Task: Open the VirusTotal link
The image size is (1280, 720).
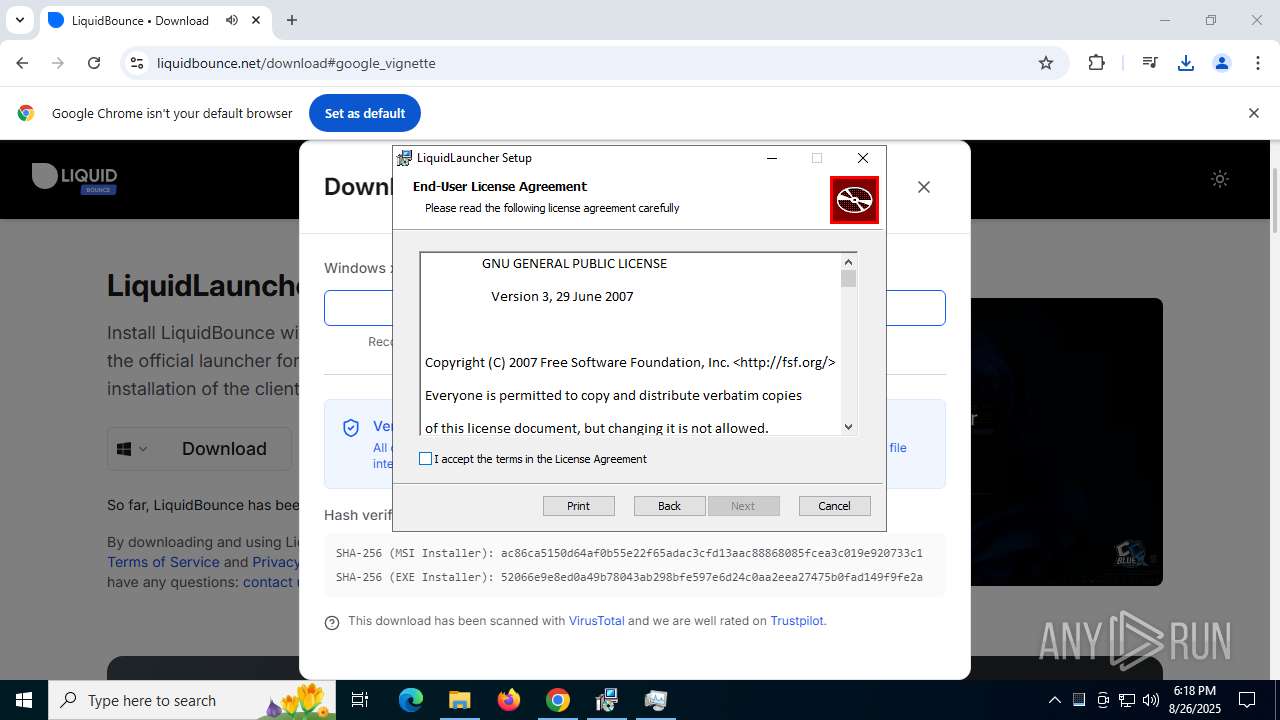Action: coord(597,621)
